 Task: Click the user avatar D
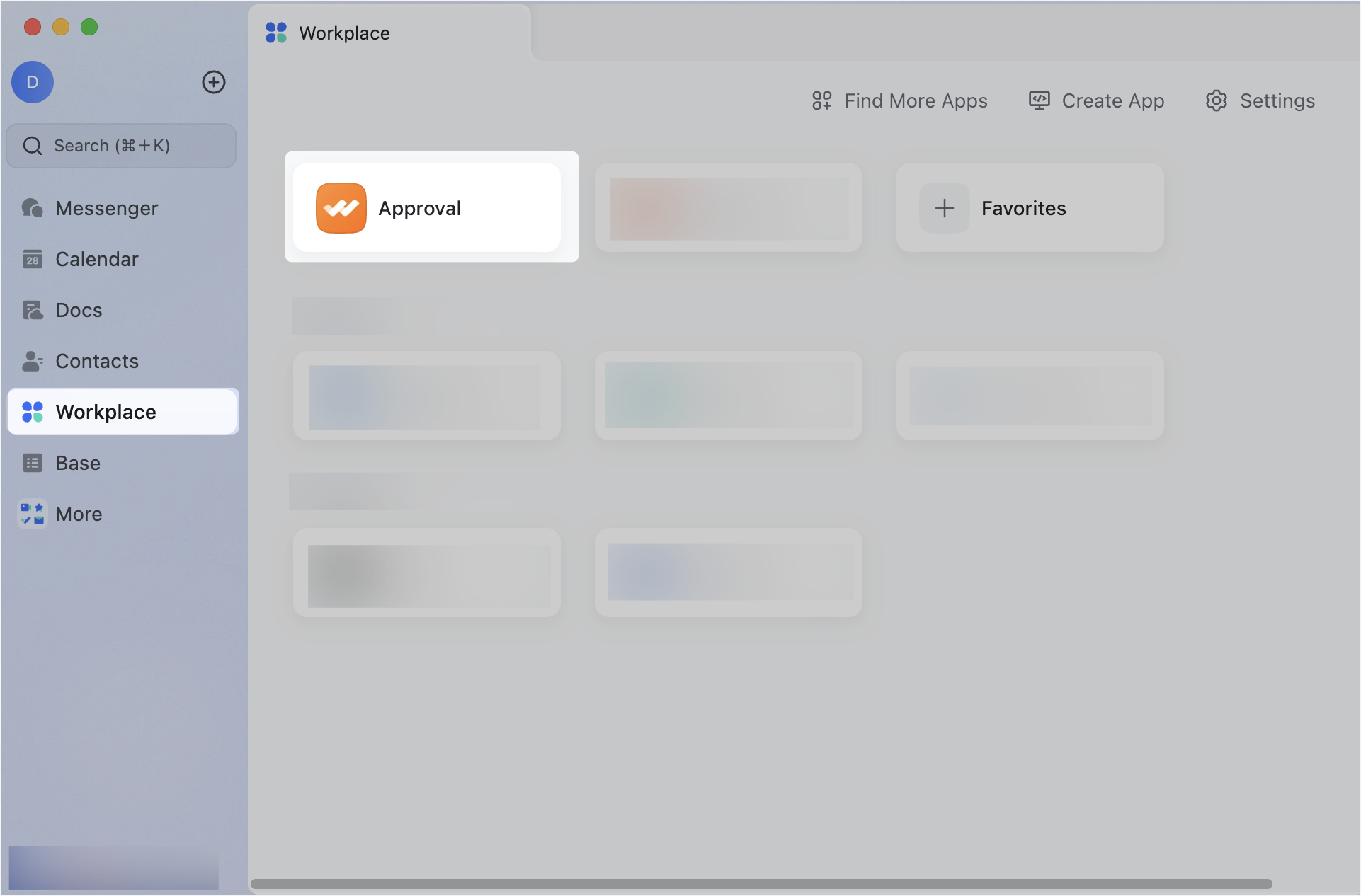tap(33, 82)
